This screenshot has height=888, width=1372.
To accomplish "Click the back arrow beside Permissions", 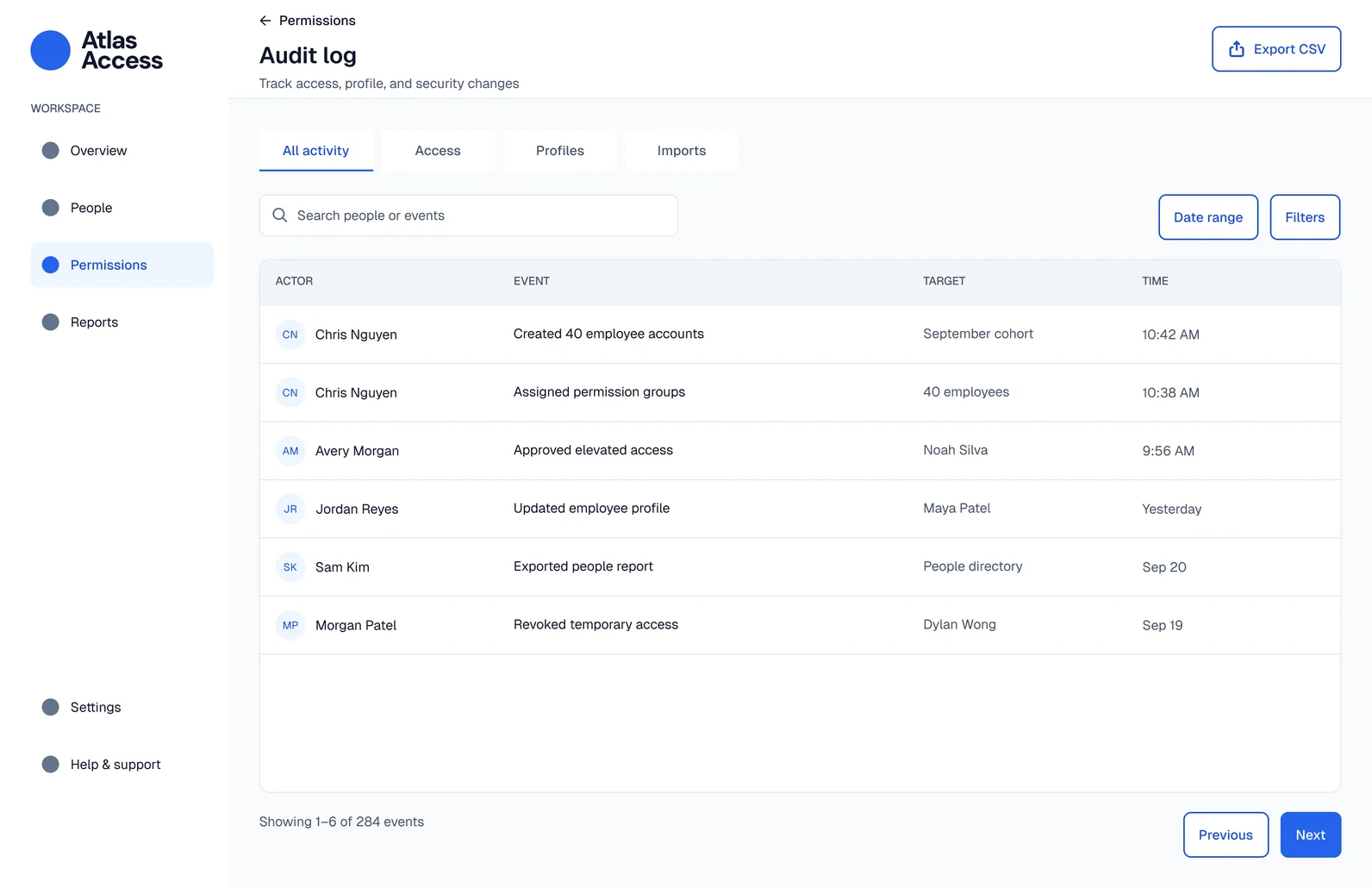I will click(265, 21).
